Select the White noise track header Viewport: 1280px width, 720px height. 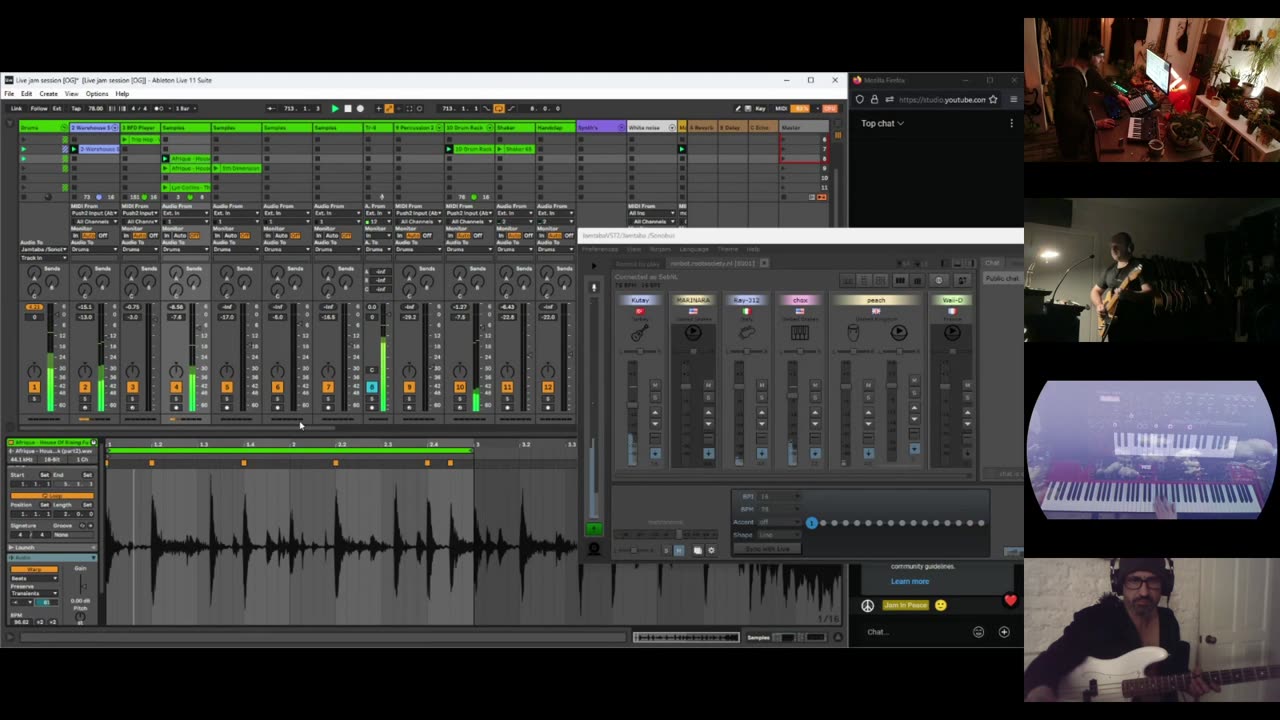tap(652, 128)
